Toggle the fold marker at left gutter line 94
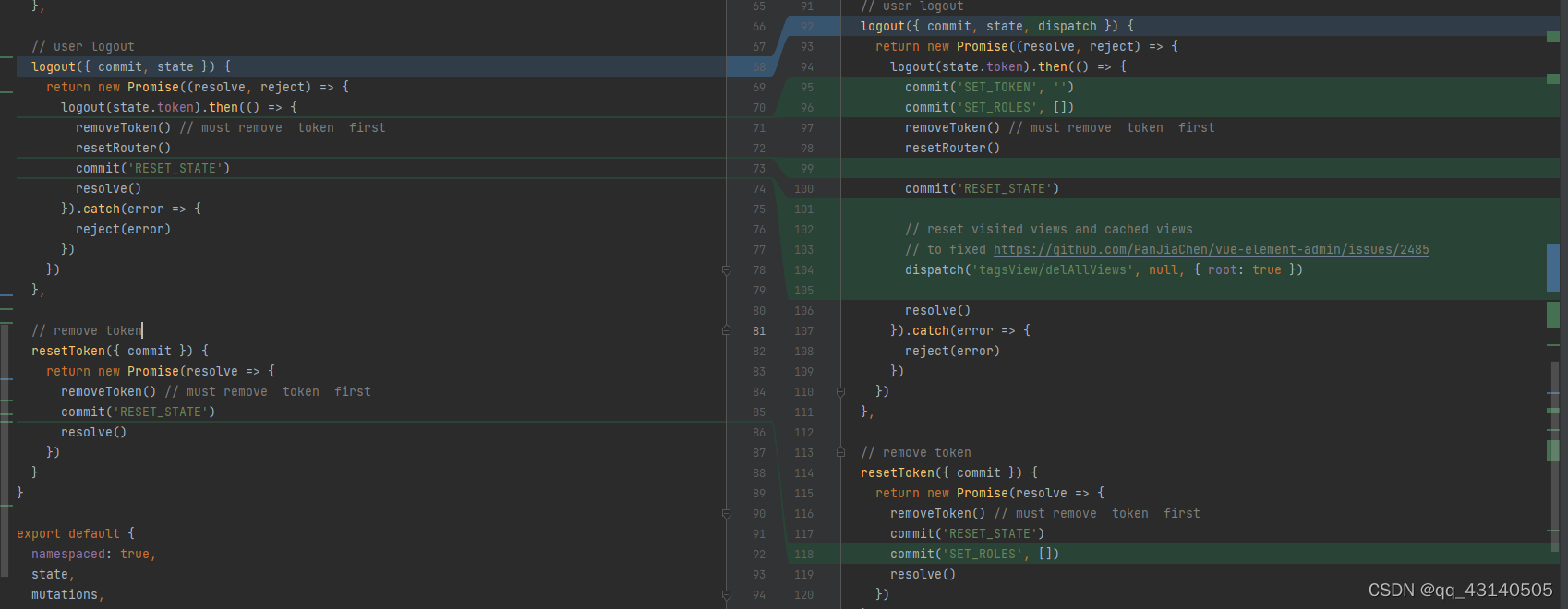The width and height of the screenshot is (1568, 609). coord(726,595)
